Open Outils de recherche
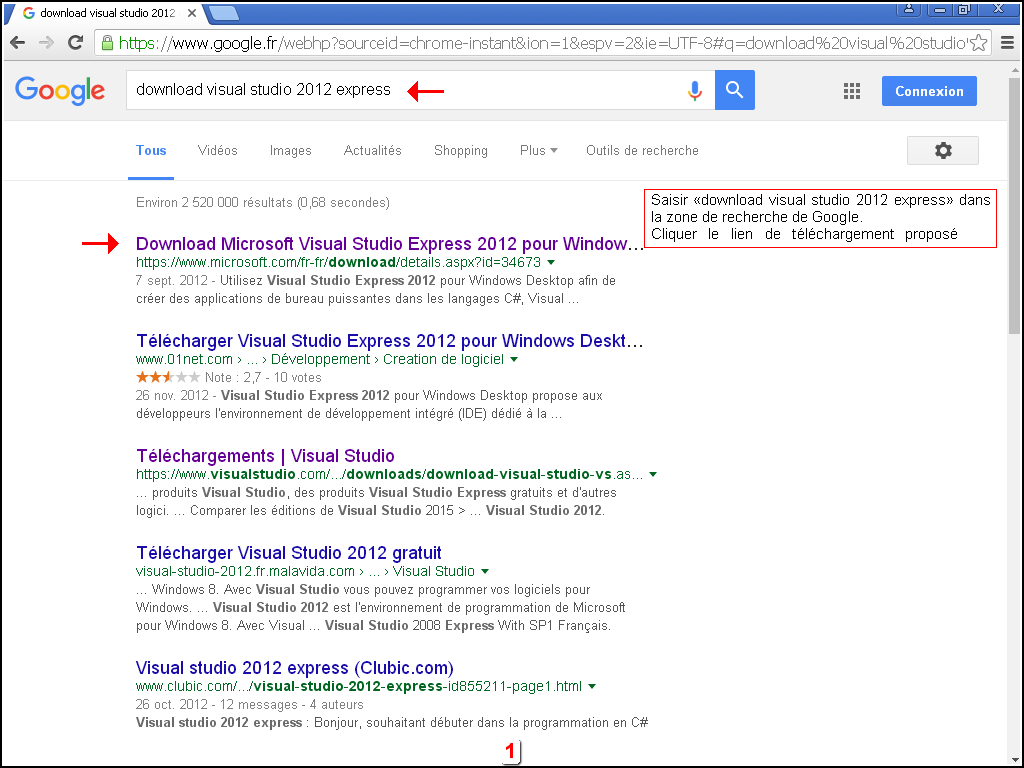 [x=642, y=151]
